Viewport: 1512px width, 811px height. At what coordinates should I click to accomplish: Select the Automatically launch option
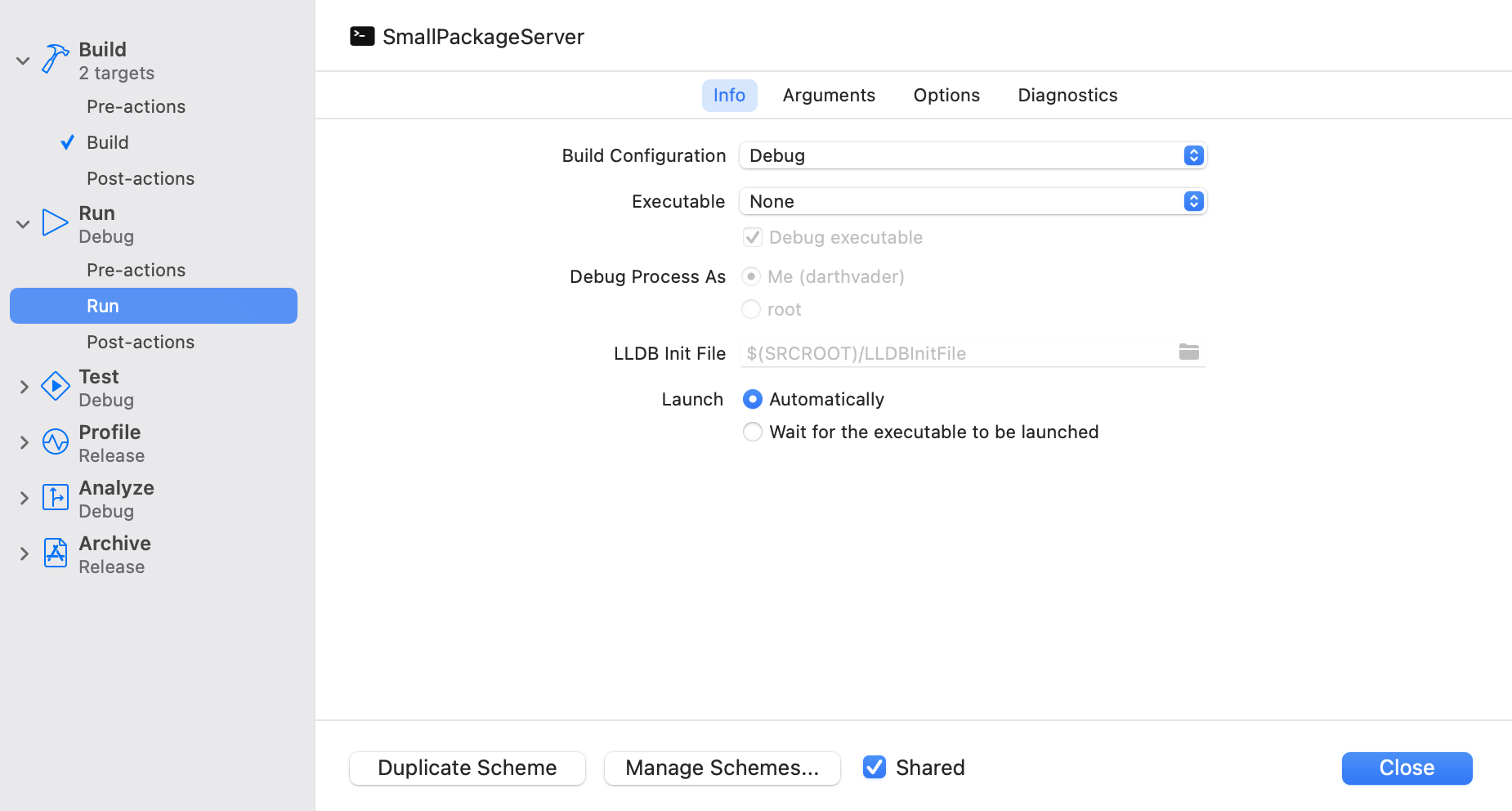click(x=752, y=399)
